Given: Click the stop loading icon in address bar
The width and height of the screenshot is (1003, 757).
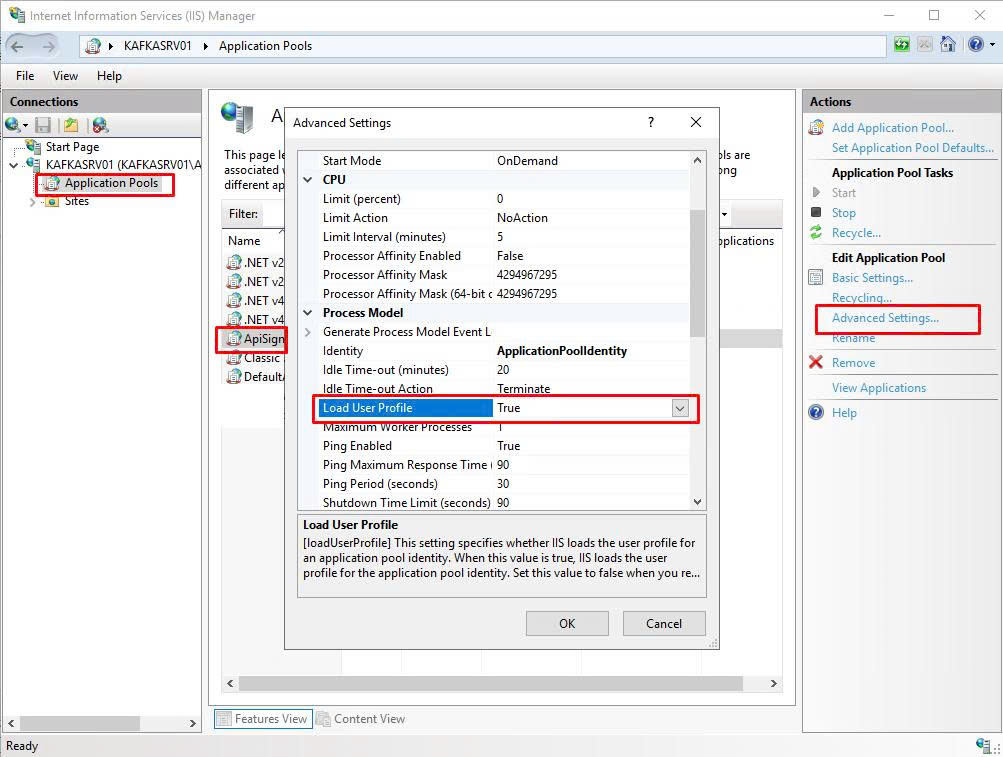Looking at the screenshot, I should pos(924,45).
